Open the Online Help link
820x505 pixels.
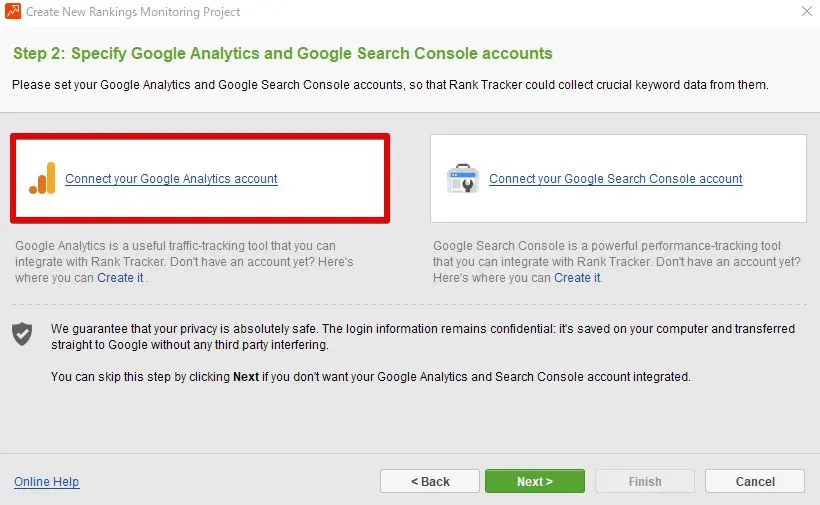(46, 482)
